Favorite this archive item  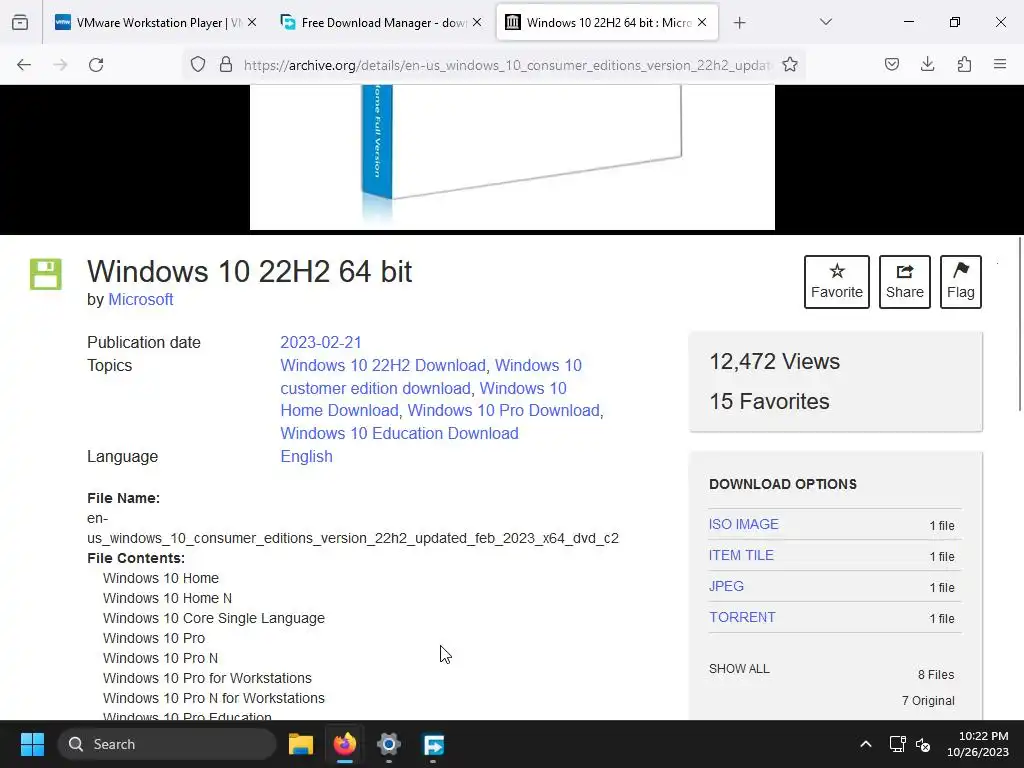837,281
